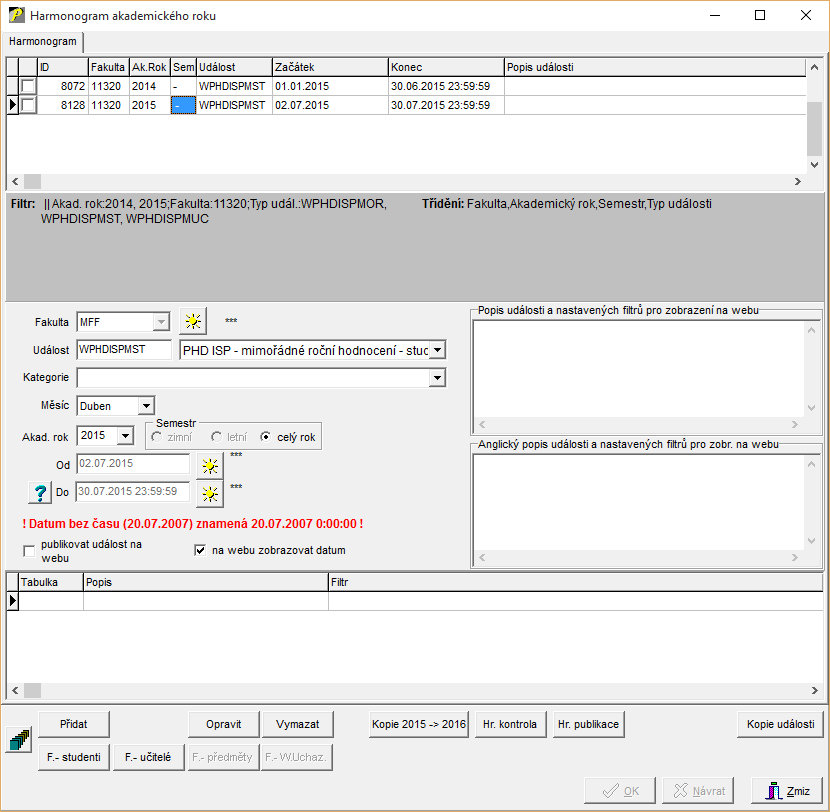This screenshot has height=812, width=830.
Task: Click the Začátek column header
Action: point(329,67)
